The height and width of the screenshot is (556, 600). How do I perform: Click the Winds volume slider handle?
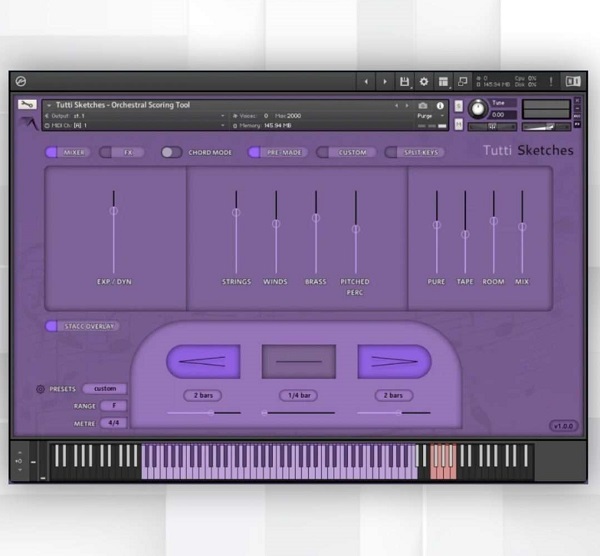tap(276, 224)
